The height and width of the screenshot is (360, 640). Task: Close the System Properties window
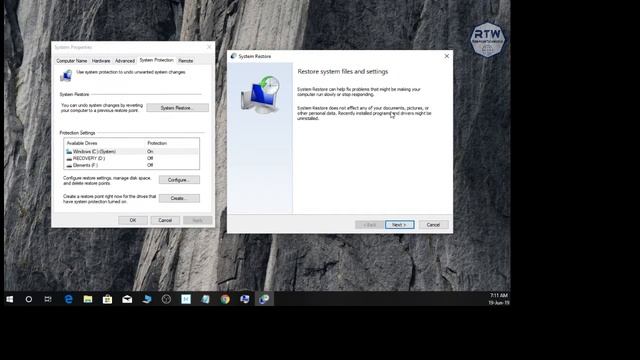[209, 47]
